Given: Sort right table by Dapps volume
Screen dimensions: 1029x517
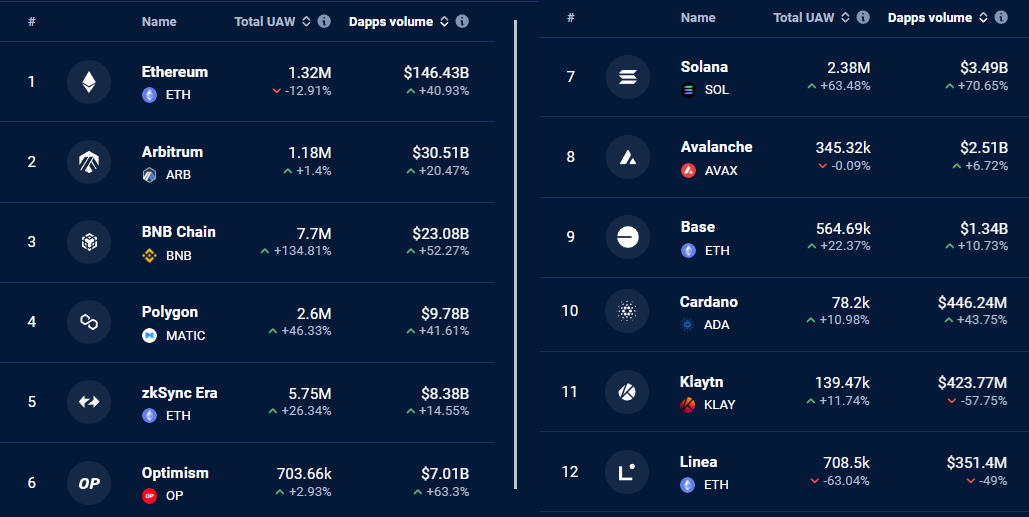Looking at the screenshot, I should tap(983, 18).
